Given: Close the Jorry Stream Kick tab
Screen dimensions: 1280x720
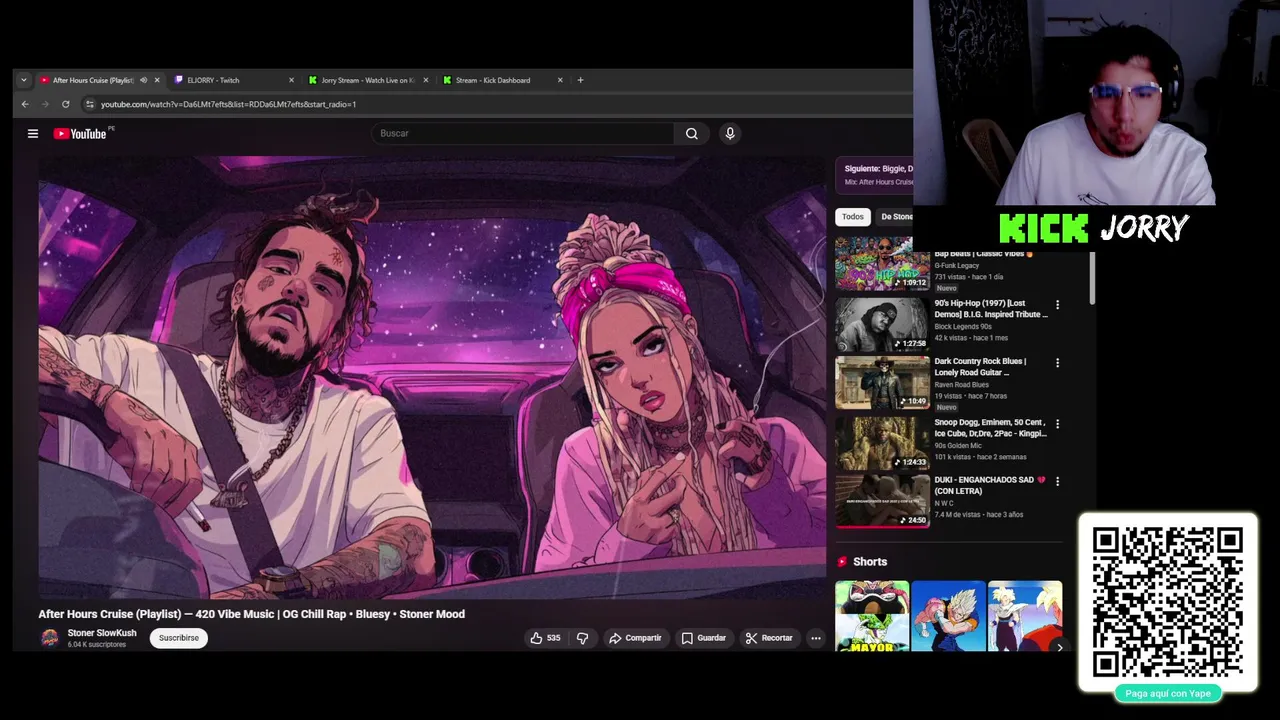Looking at the screenshot, I should (426, 80).
